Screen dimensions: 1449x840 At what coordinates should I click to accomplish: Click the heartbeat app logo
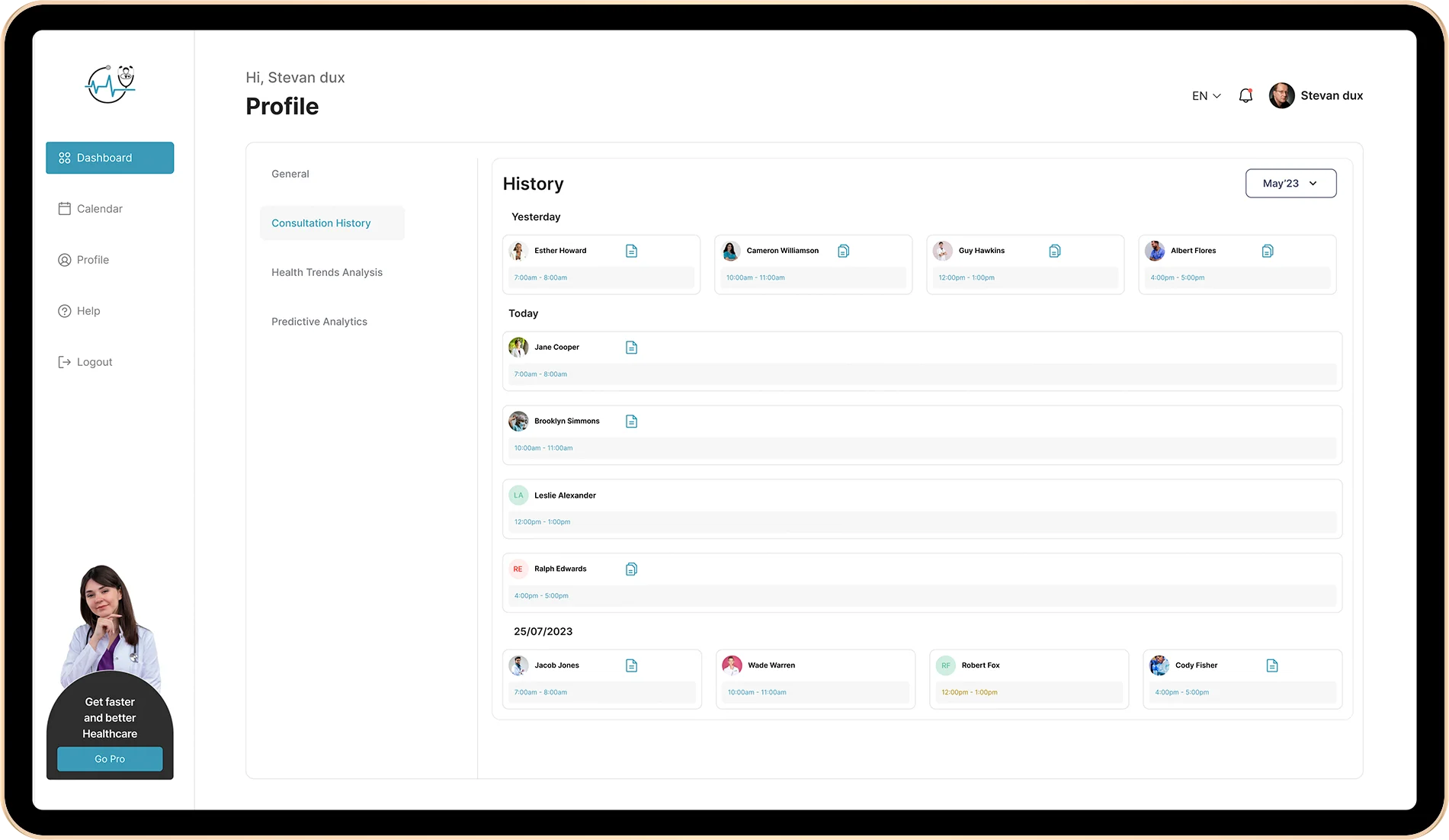point(110,84)
